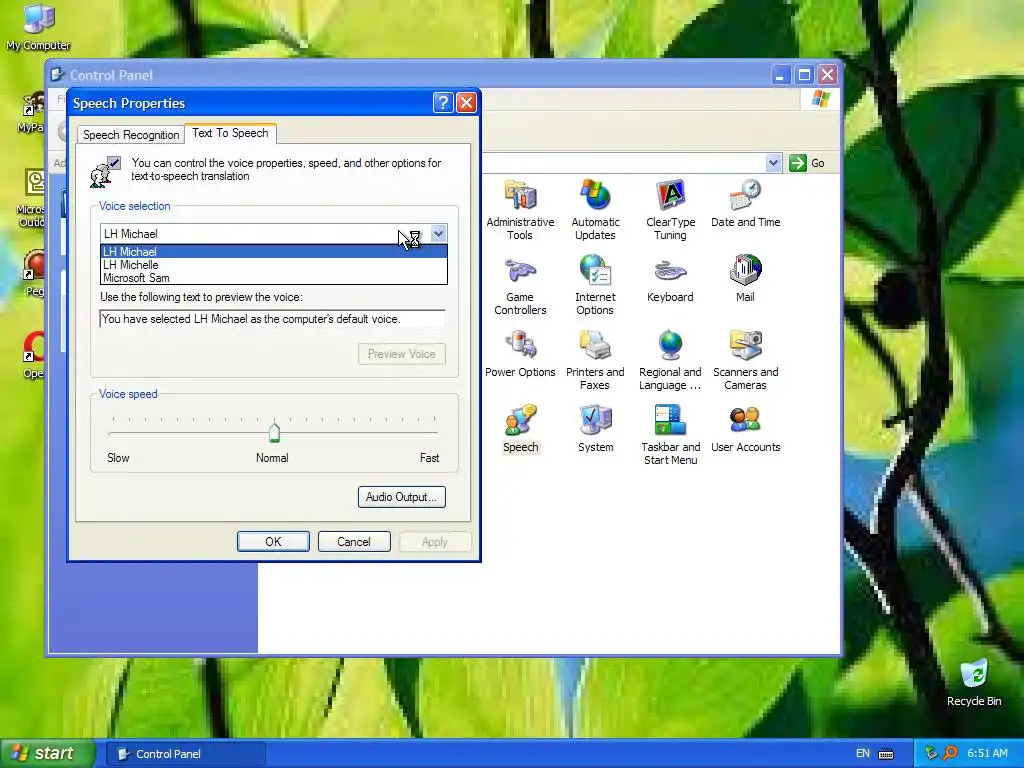Open Administrative Tools icon
The height and width of the screenshot is (768, 1024).
(520, 210)
